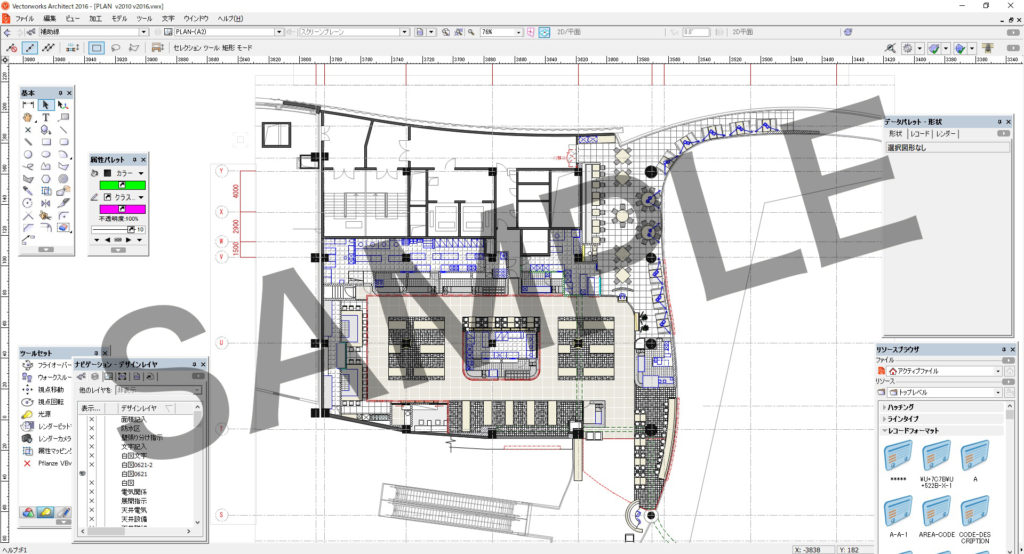The image size is (1024, 554).
Task: Select the Circle tool in 基本 palette
Action: coord(27,154)
